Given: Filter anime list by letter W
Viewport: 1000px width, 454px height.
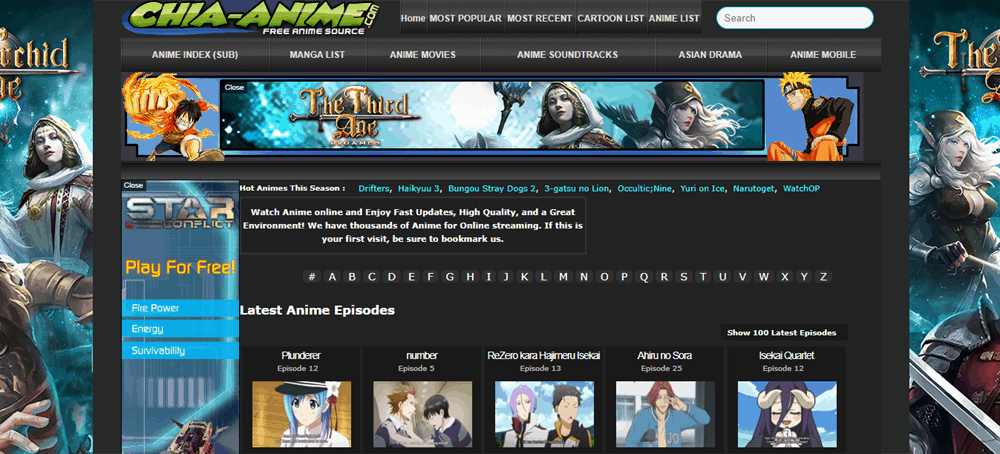Looking at the screenshot, I should coord(763,277).
